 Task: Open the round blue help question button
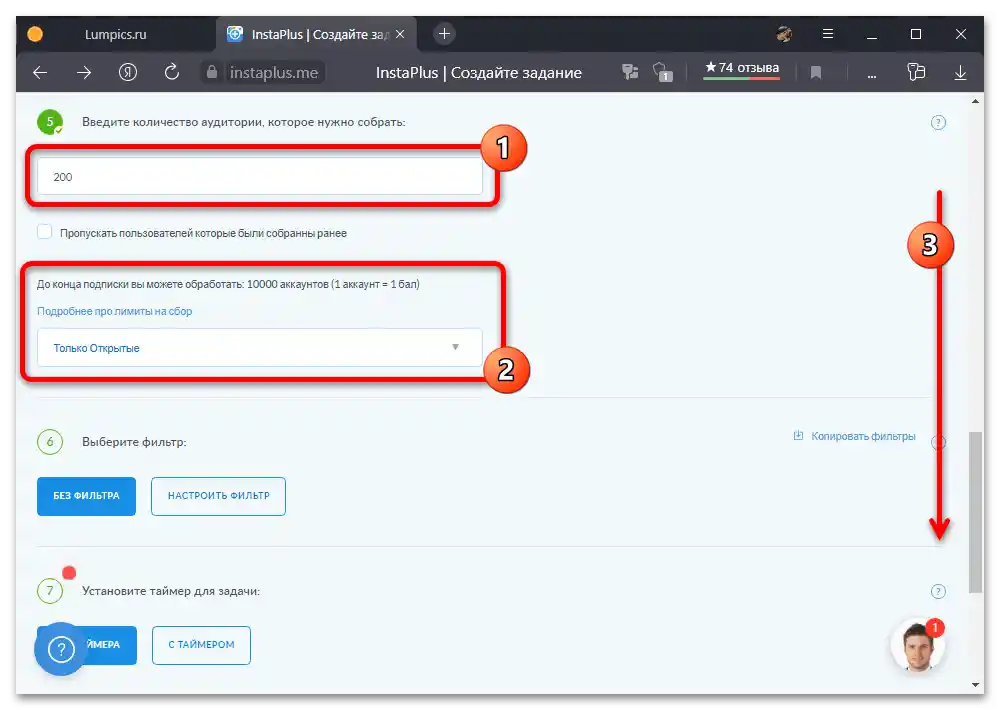tap(61, 649)
